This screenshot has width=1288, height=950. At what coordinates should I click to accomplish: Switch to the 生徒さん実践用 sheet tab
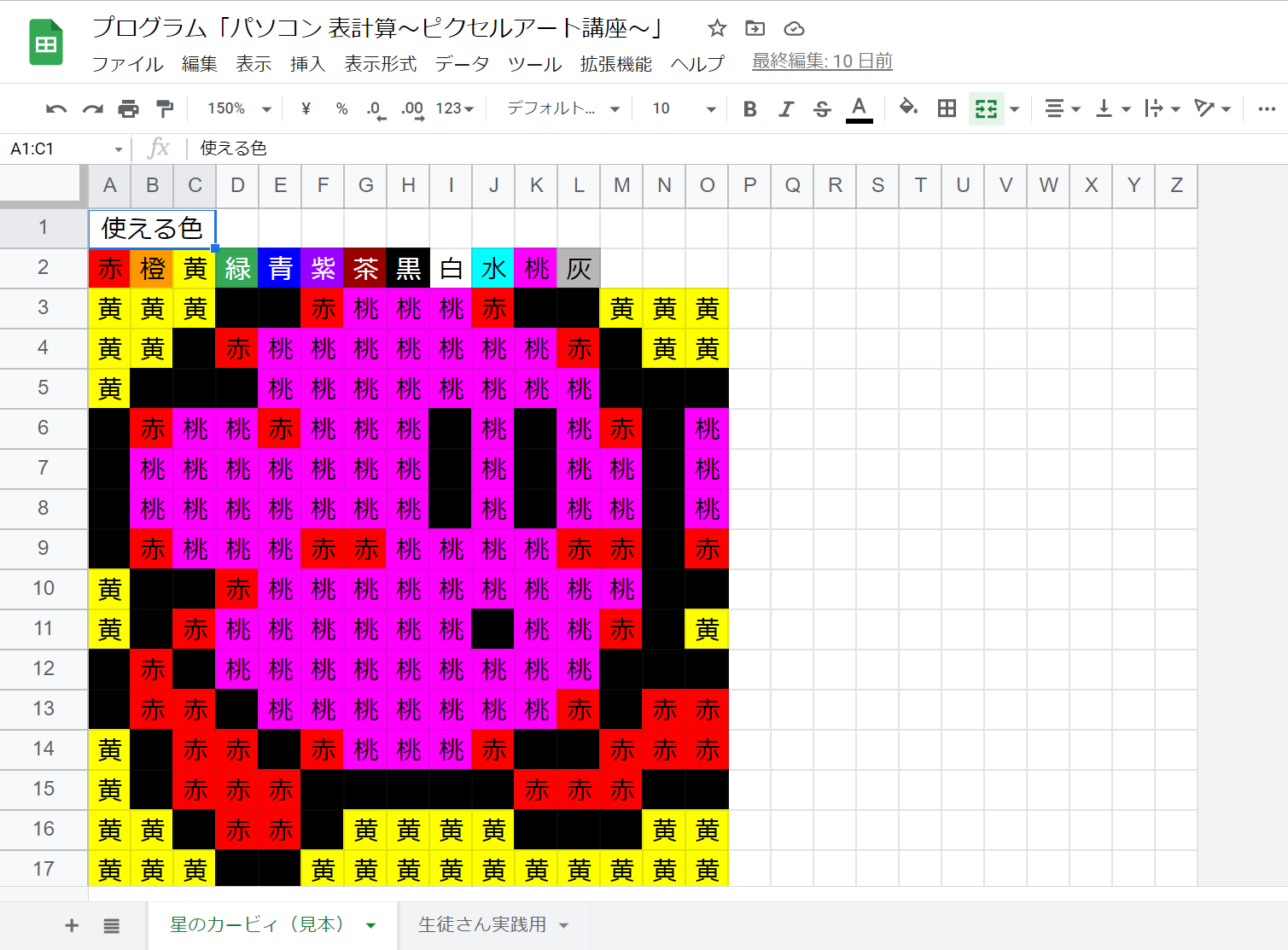(x=482, y=924)
